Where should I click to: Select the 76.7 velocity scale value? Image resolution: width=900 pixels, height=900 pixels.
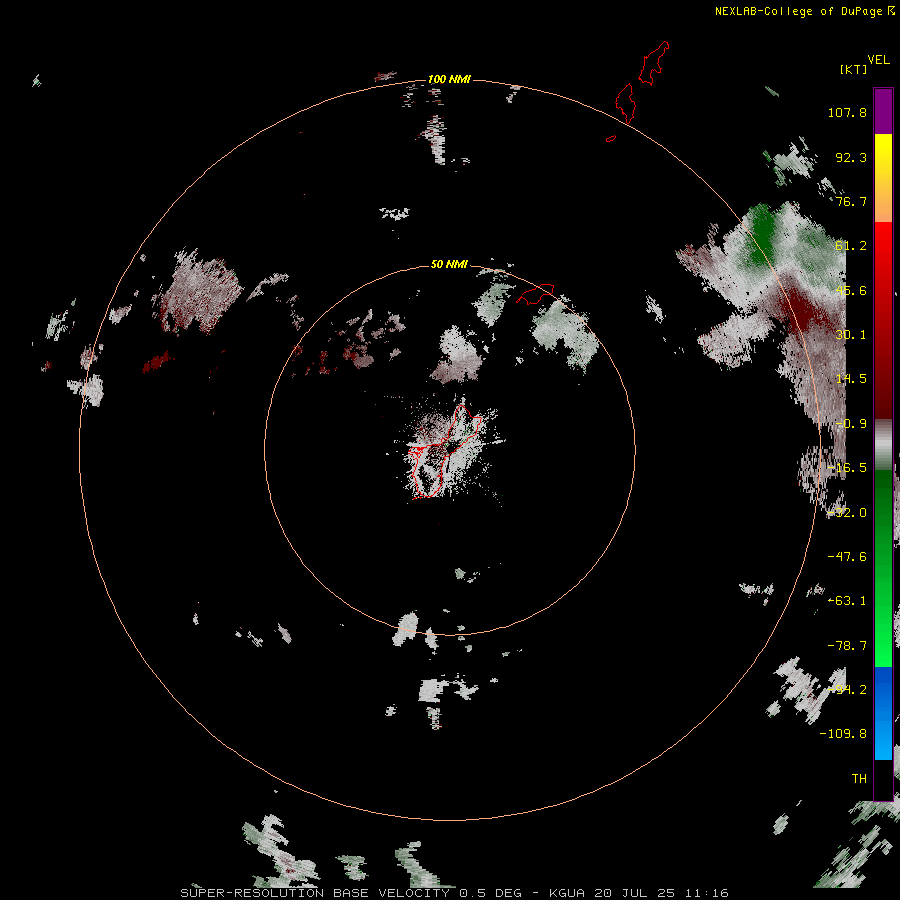[851, 201]
